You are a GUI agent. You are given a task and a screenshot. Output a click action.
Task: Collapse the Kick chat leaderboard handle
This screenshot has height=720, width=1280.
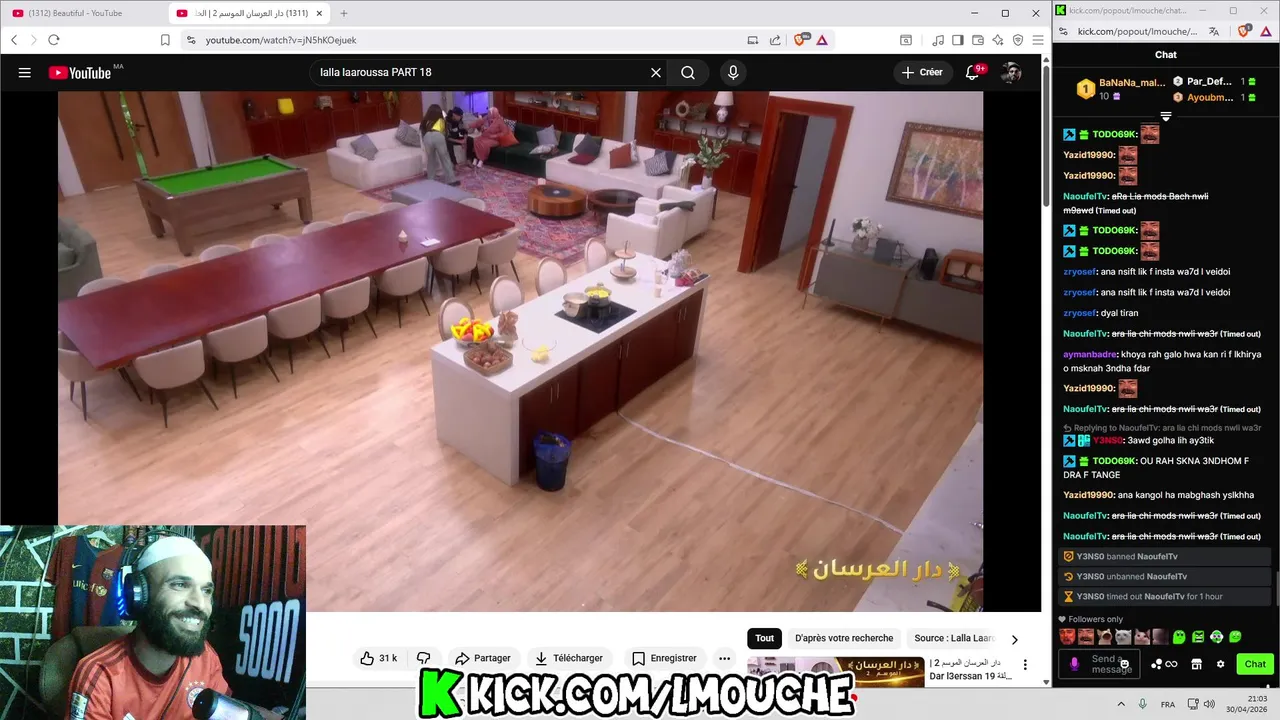point(1166,116)
